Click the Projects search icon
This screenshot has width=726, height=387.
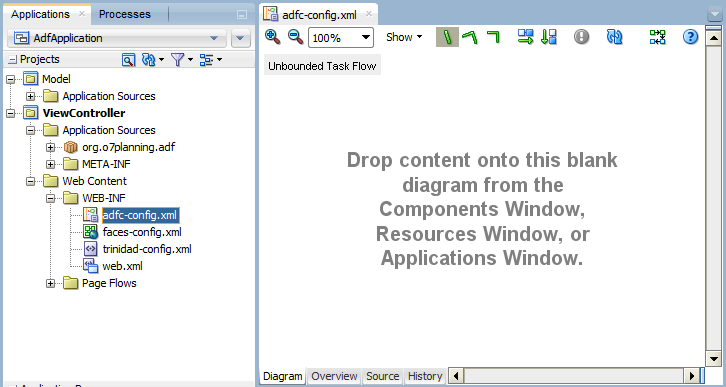tap(128, 60)
